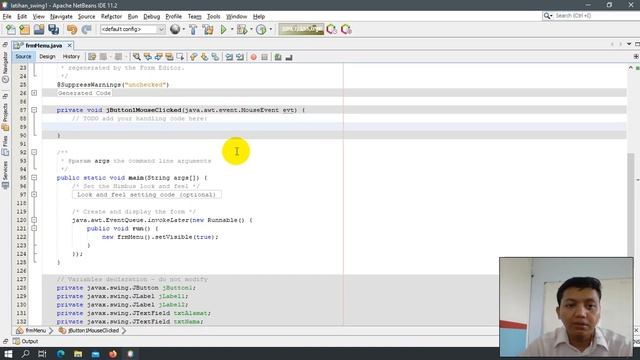This screenshot has height=360, width=640.
Task: Jump to Previous Bookmark icon
Action: pyautogui.click(x=193, y=57)
